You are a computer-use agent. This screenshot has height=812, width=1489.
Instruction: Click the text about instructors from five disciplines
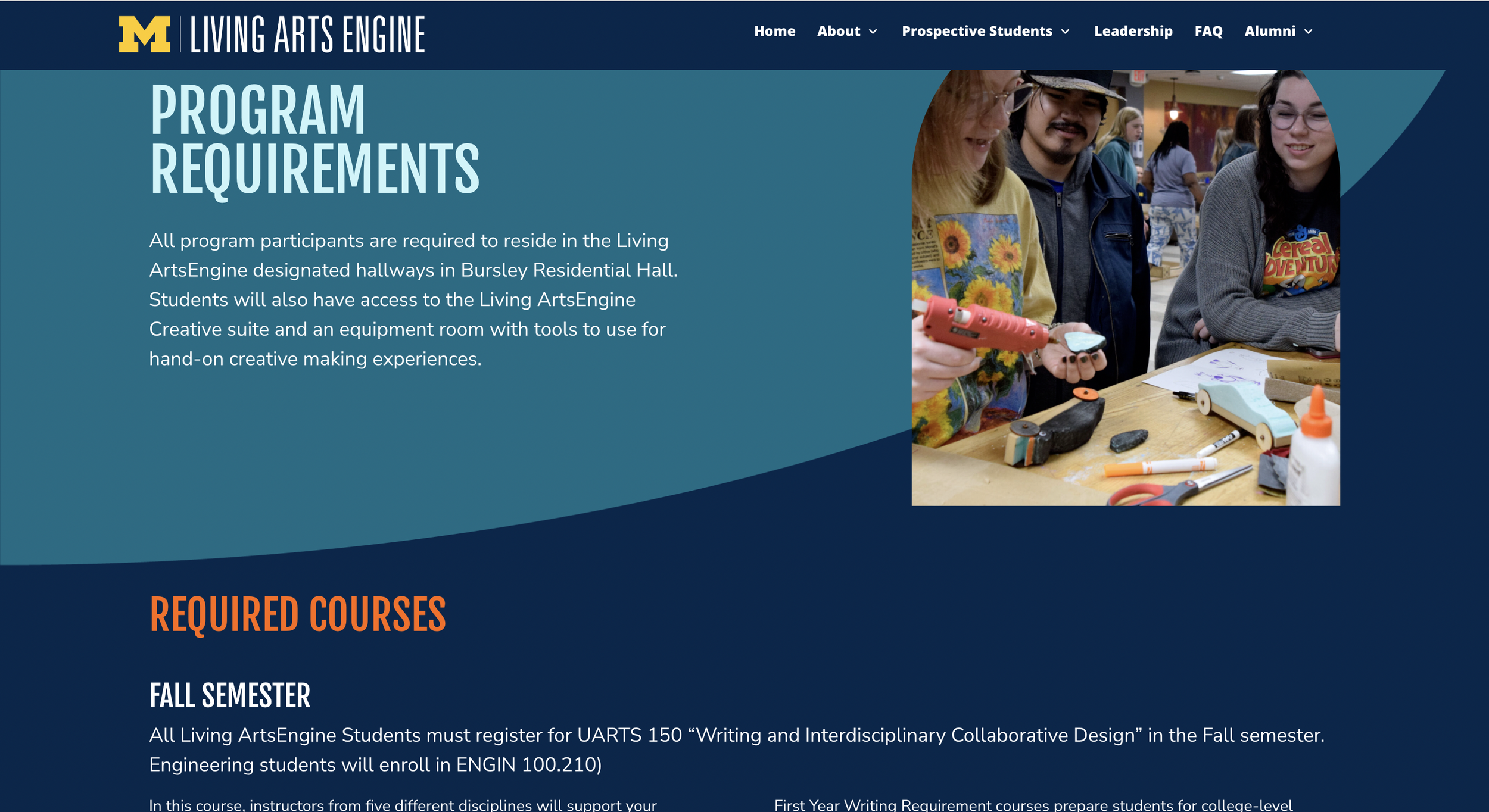[403, 805]
